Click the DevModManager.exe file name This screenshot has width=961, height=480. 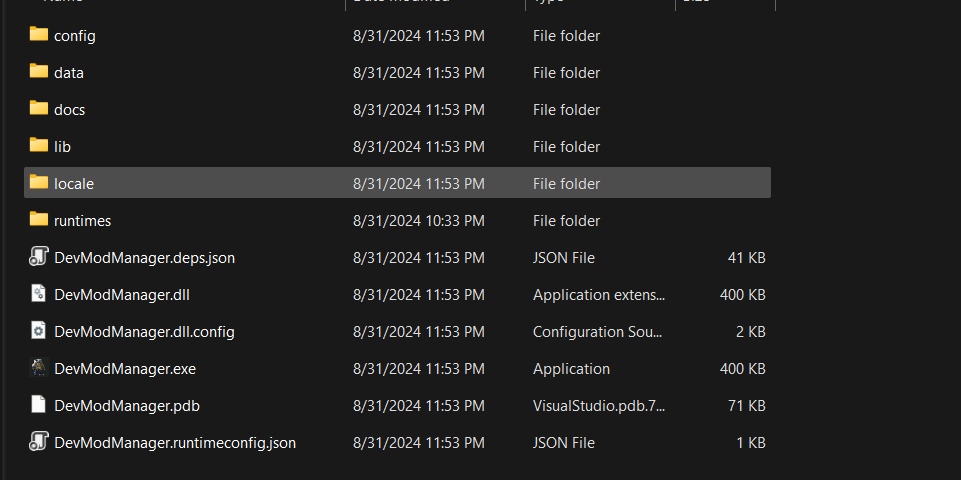click(125, 368)
